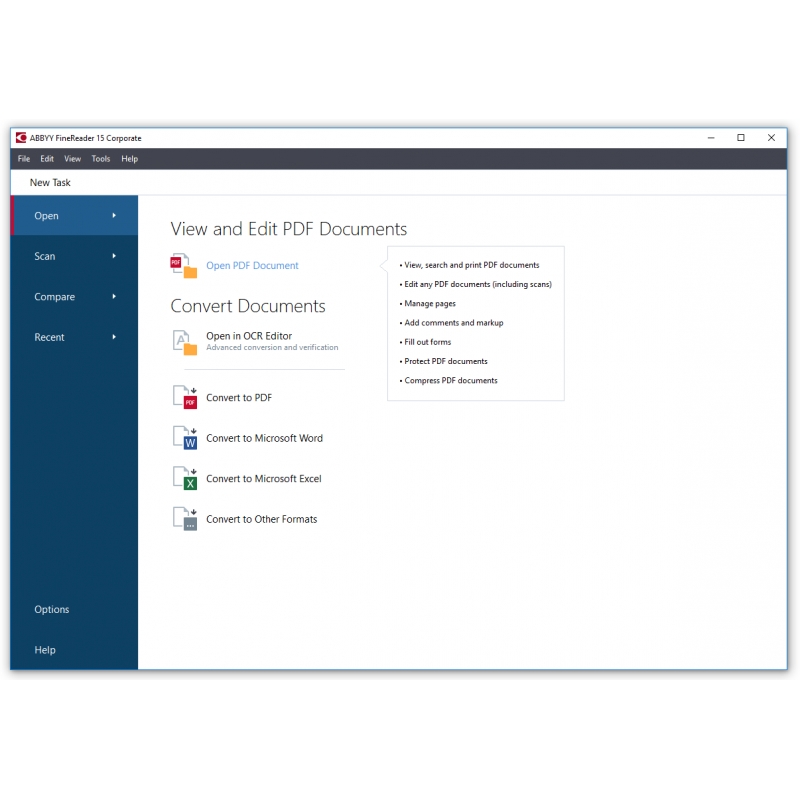Click the Open in OCR Editor label
800x800 pixels.
click(x=249, y=336)
